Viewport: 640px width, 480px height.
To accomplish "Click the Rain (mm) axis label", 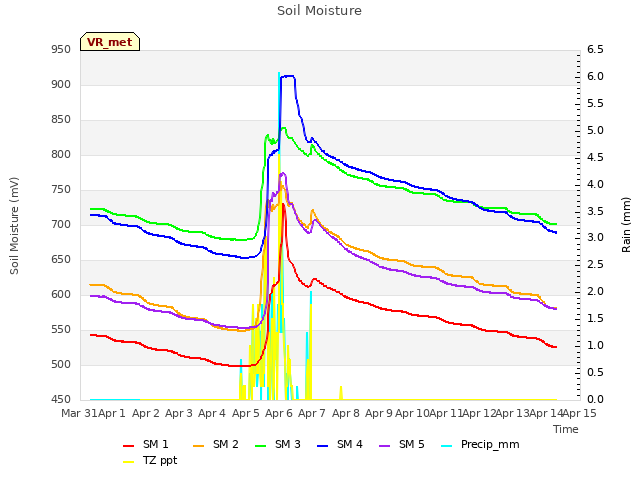I will (x=626, y=225).
